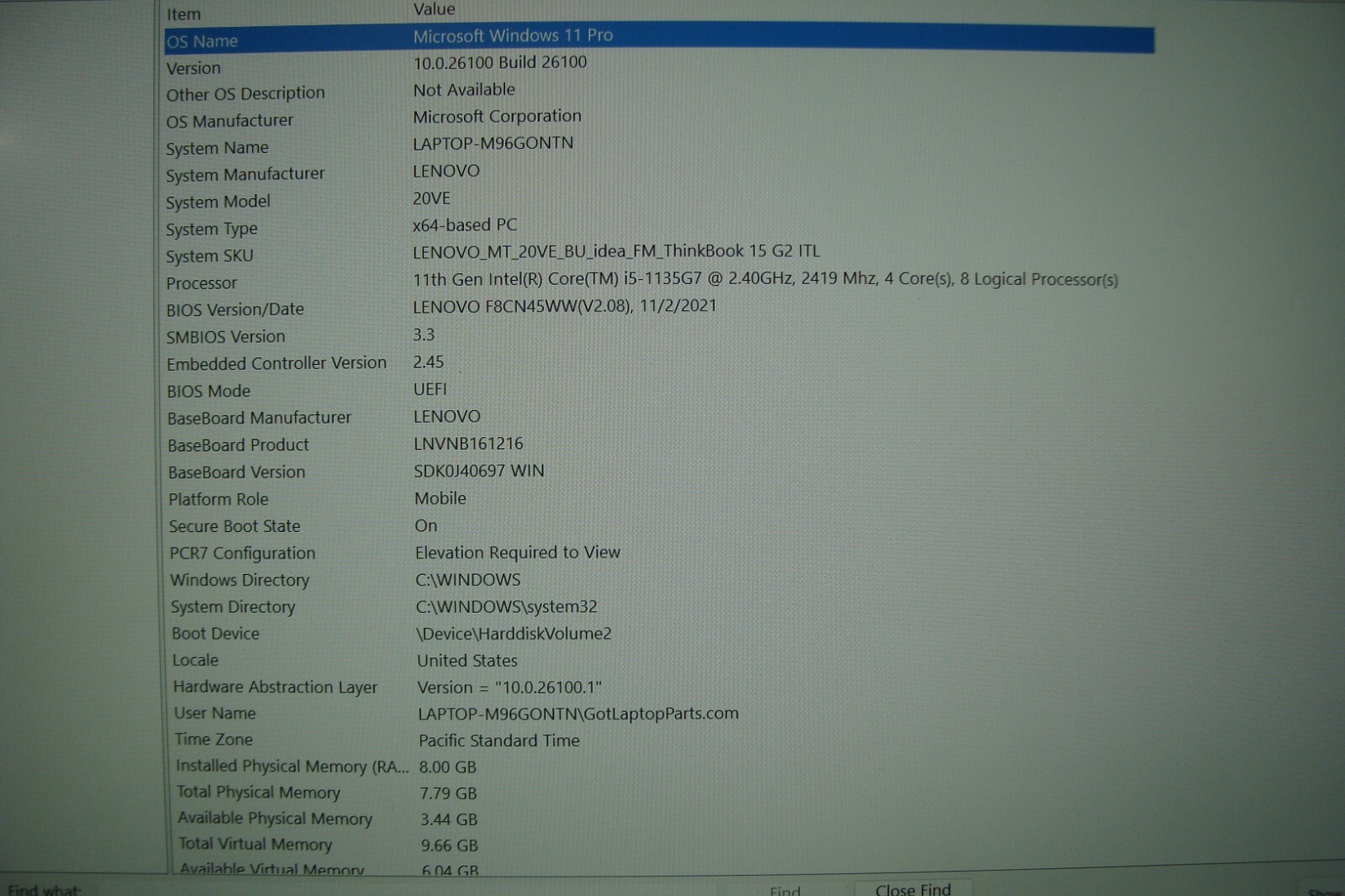Click the 9.66 GB value
Screen dimensions: 1345x896
pos(450,845)
